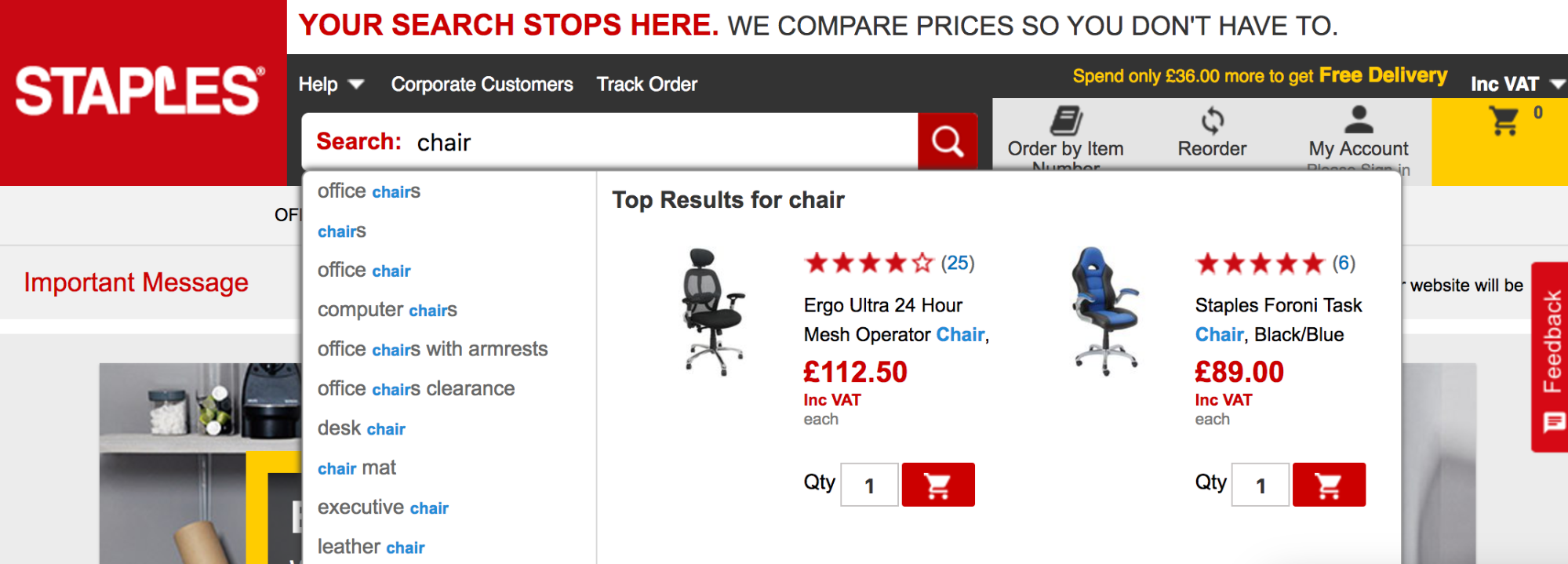
Task: Click the Order by Item Number icon
Action: 1066,122
